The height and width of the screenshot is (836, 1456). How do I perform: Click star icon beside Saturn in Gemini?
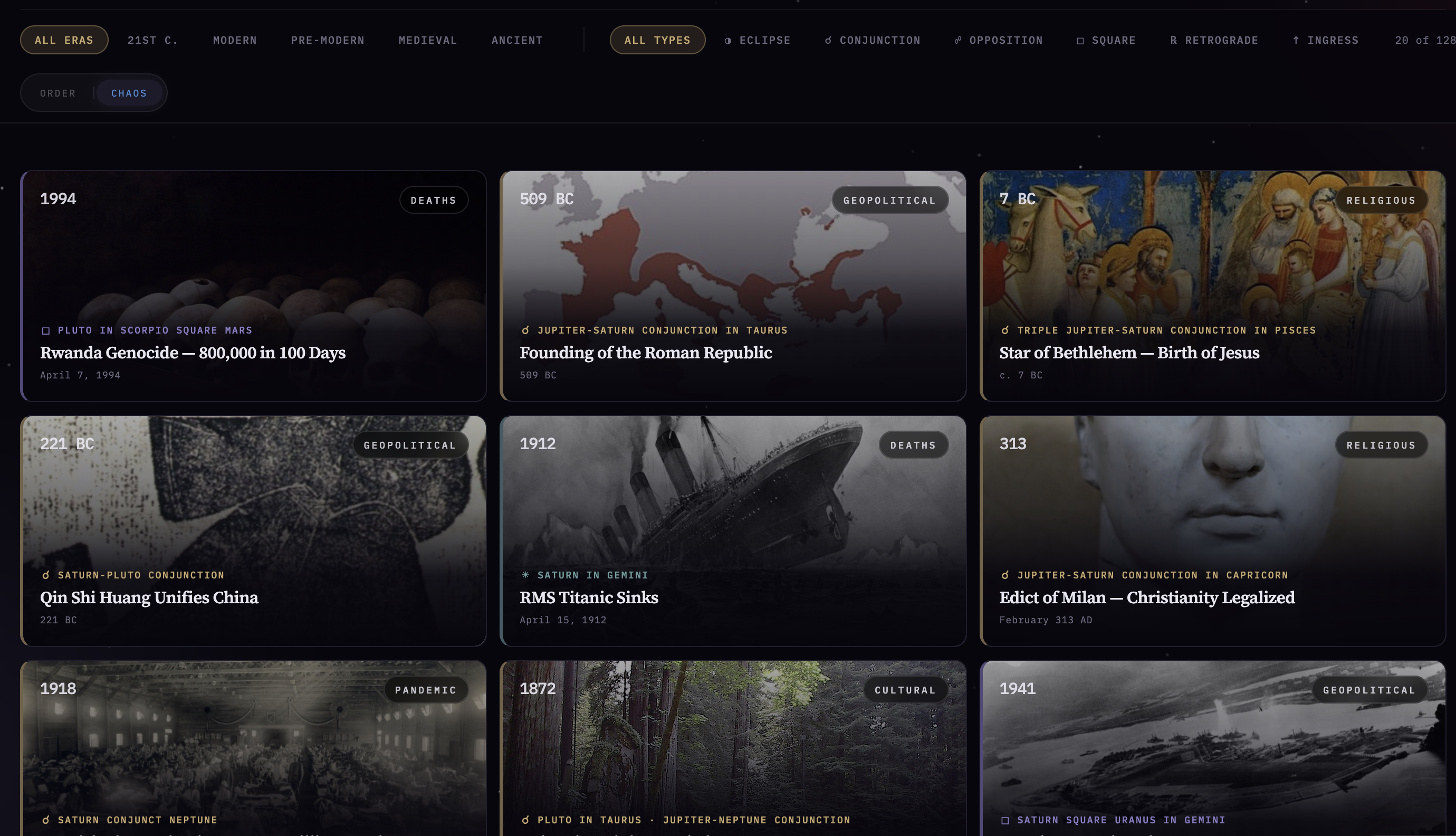[525, 575]
